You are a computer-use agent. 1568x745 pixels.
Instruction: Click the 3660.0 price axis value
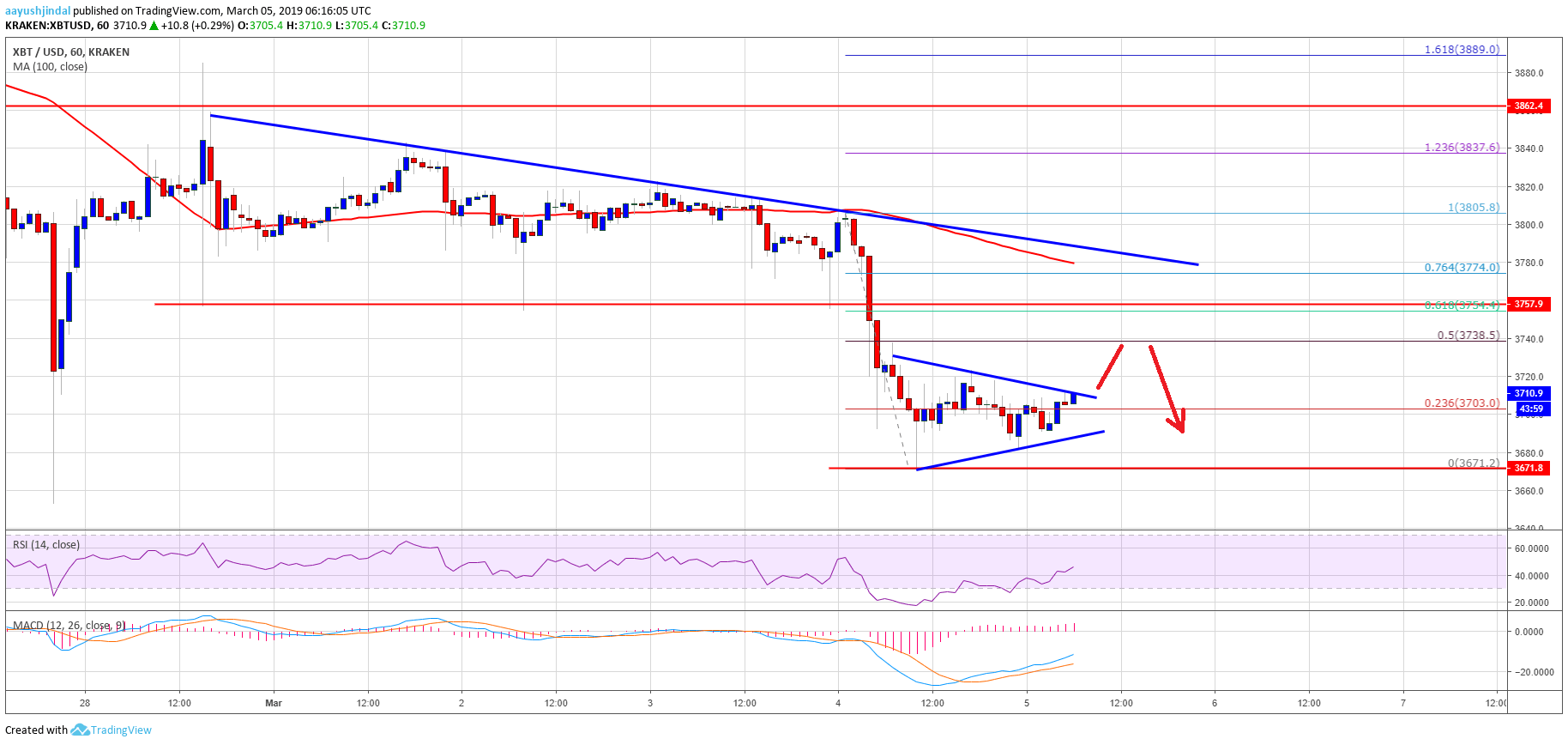[1529, 491]
